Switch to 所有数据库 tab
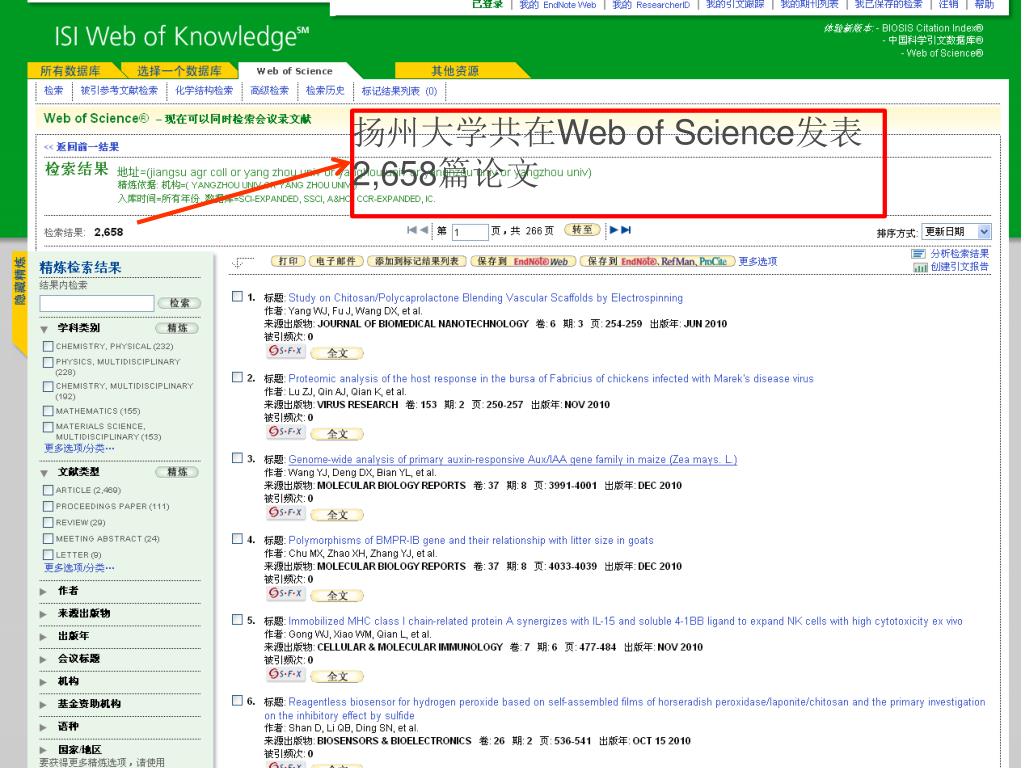 coord(71,71)
